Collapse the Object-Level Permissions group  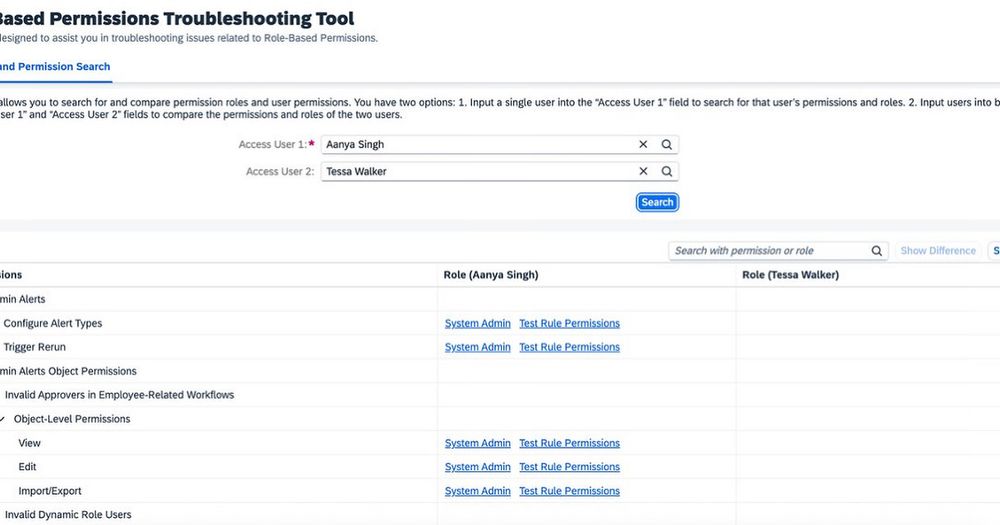pyautogui.click(x=3, y=419)
